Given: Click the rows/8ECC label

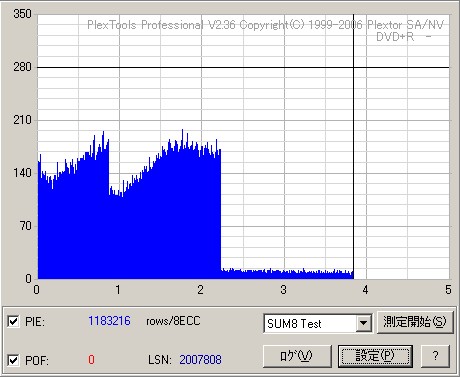Looking at the screenshot, I should (x=173, y=321).
